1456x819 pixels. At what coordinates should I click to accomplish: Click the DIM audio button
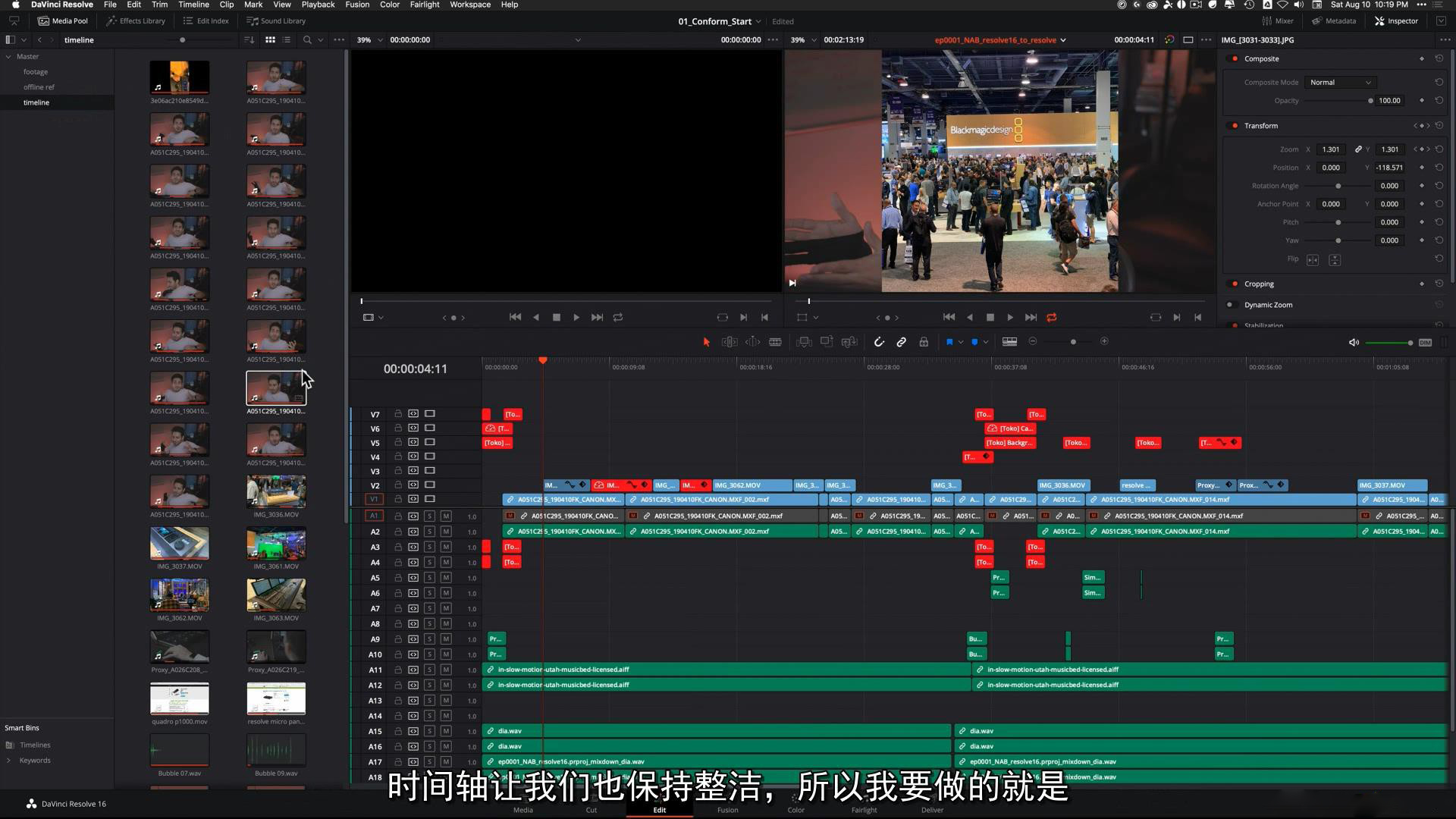click(x=1425, y=343)
